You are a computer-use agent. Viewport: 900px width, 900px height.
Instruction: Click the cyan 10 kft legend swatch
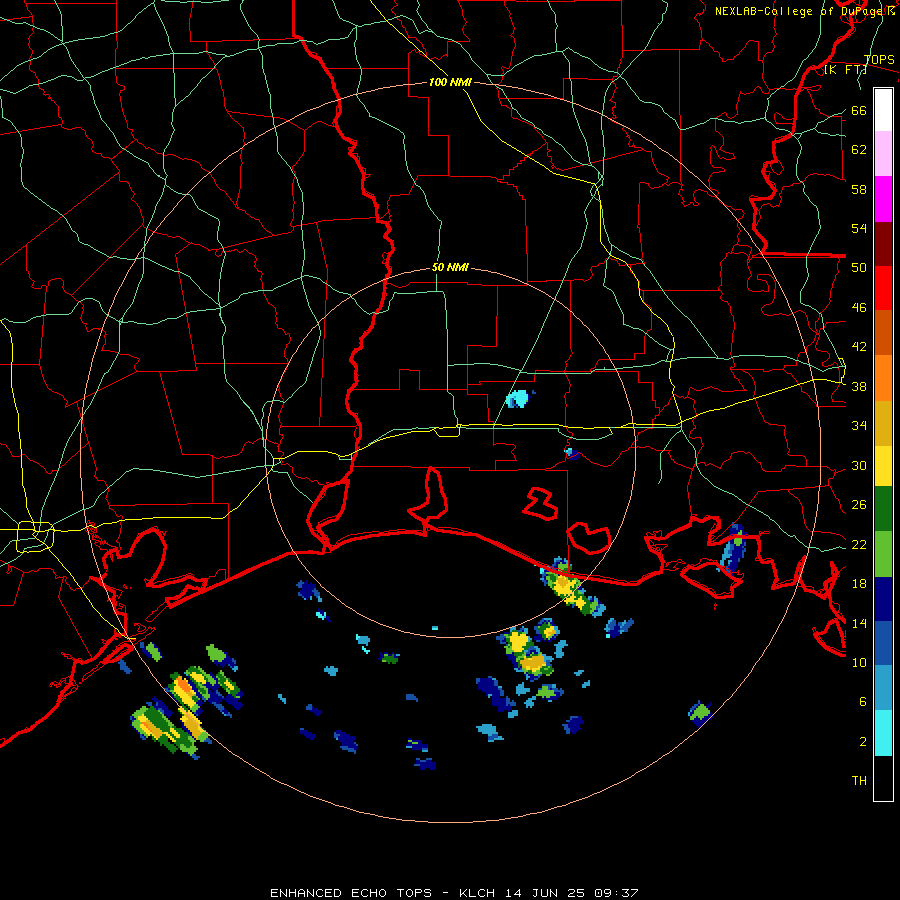coord(883,733)
